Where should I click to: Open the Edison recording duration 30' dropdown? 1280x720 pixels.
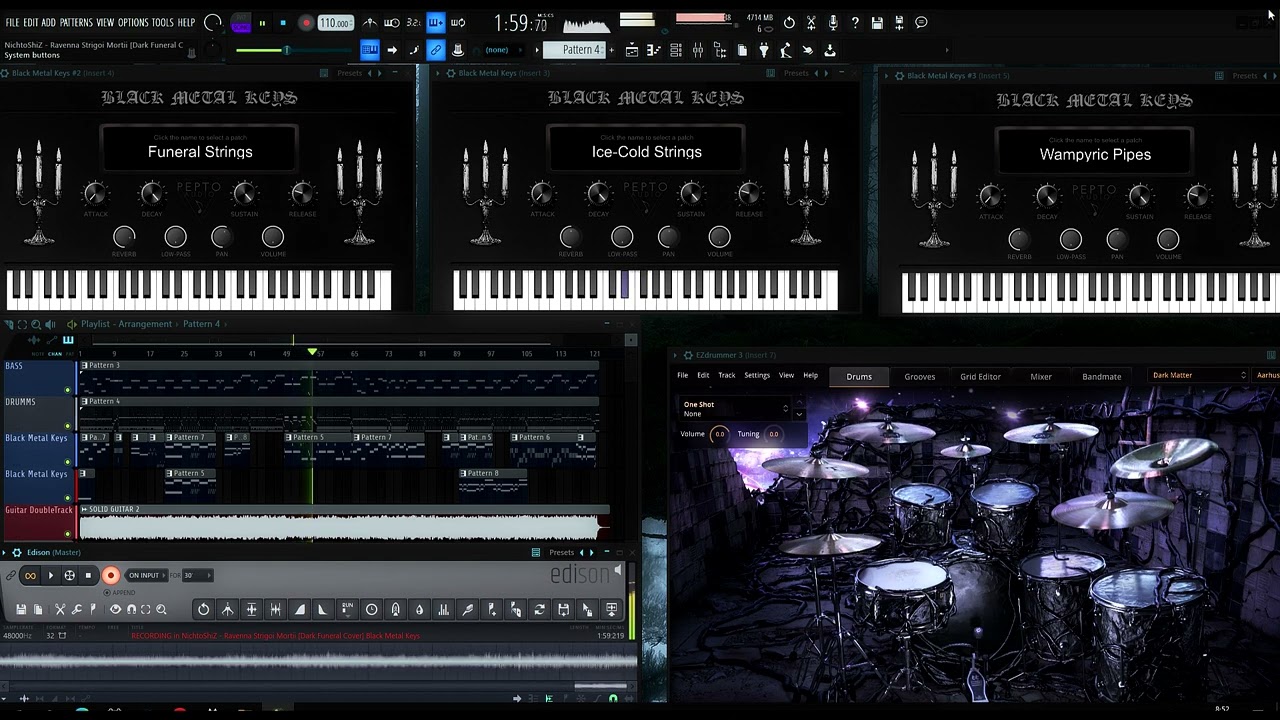coord(197,575)
